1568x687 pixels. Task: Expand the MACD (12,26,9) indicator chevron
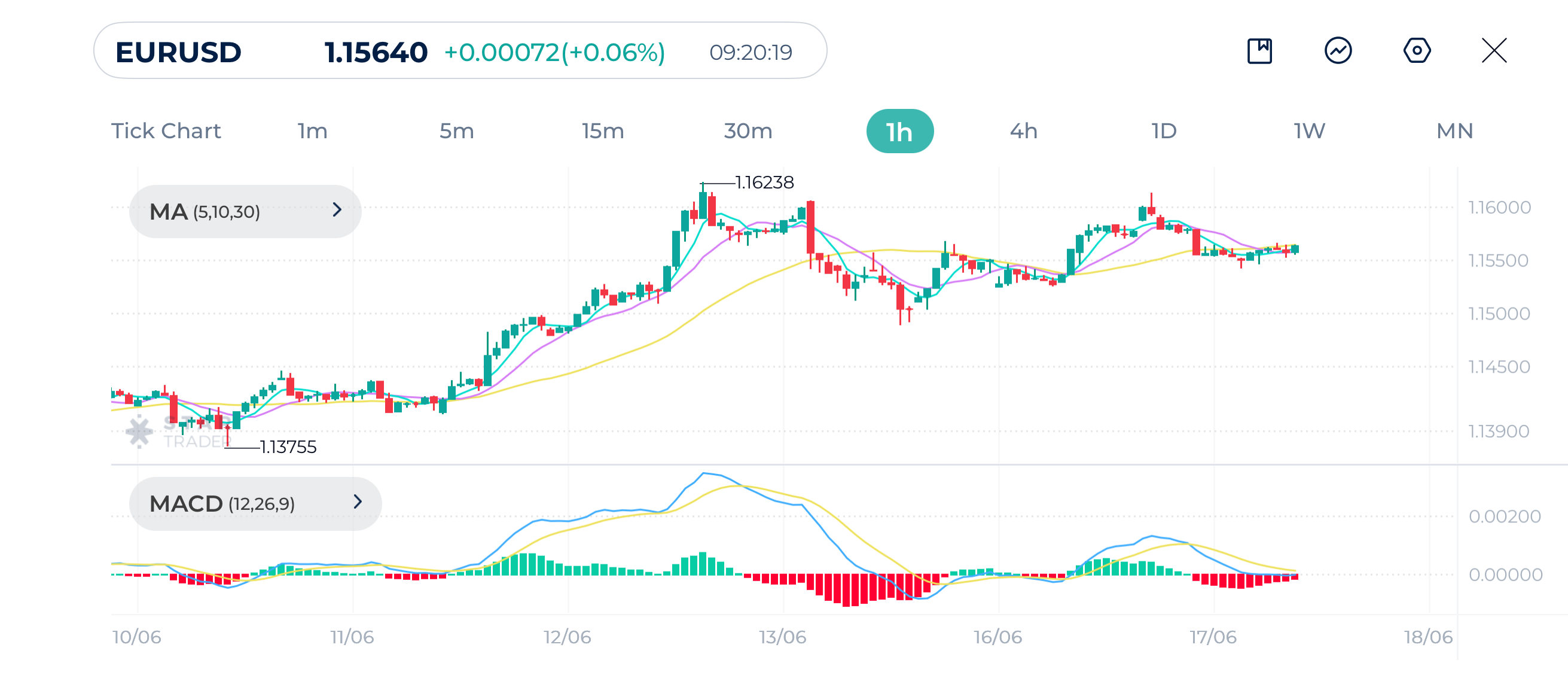click(x=357, y=502)
